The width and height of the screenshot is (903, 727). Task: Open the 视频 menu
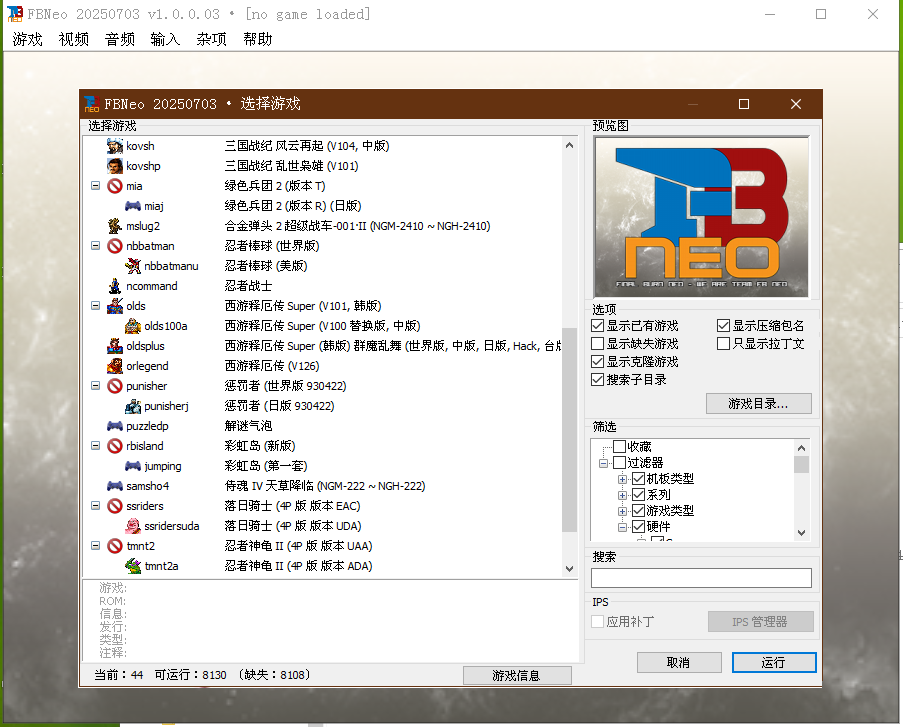click(x=74, y=39)
